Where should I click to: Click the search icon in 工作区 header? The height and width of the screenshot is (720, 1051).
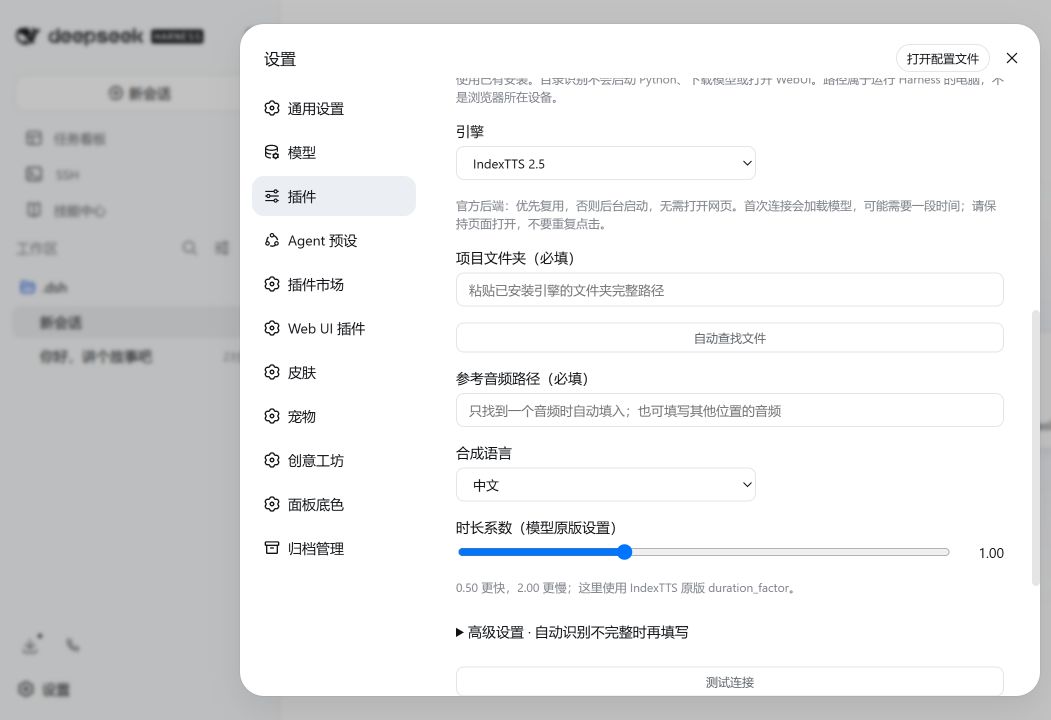[190, 249]
